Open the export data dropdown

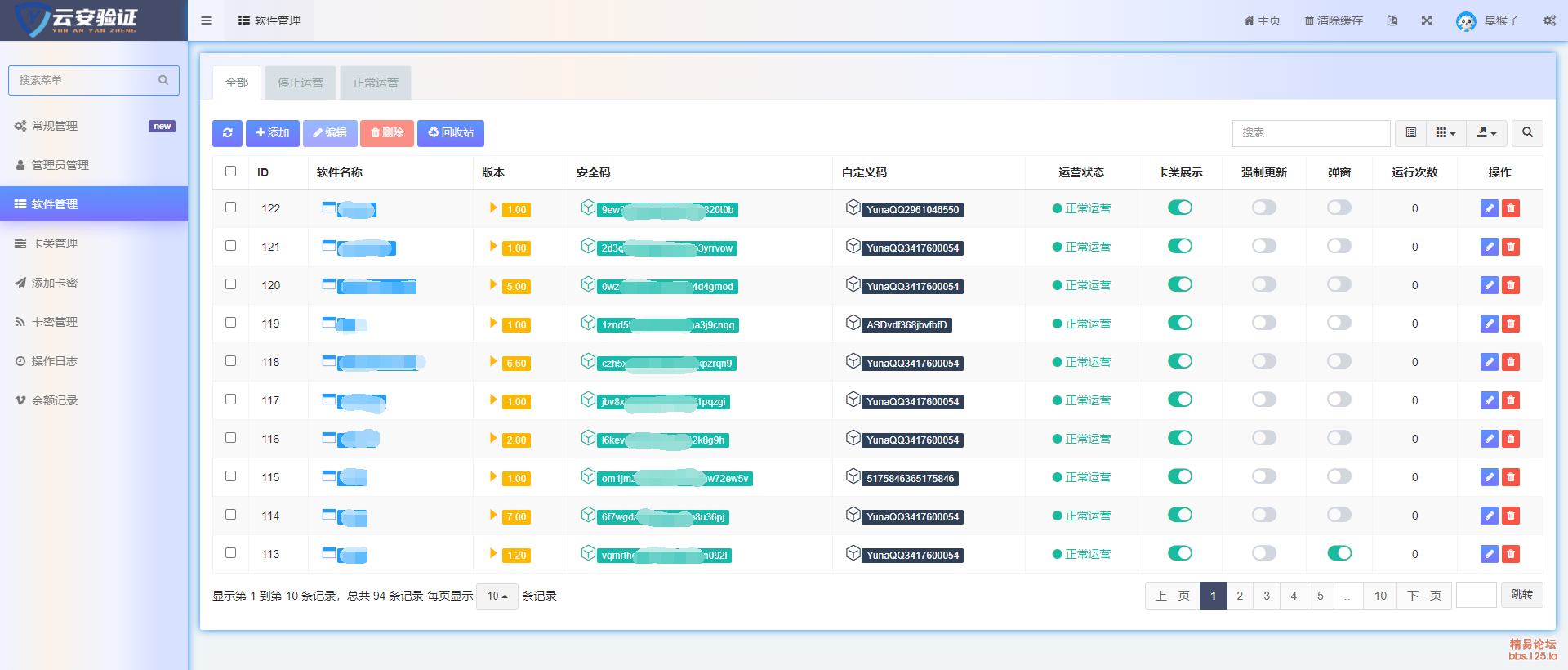(1486, 132)
